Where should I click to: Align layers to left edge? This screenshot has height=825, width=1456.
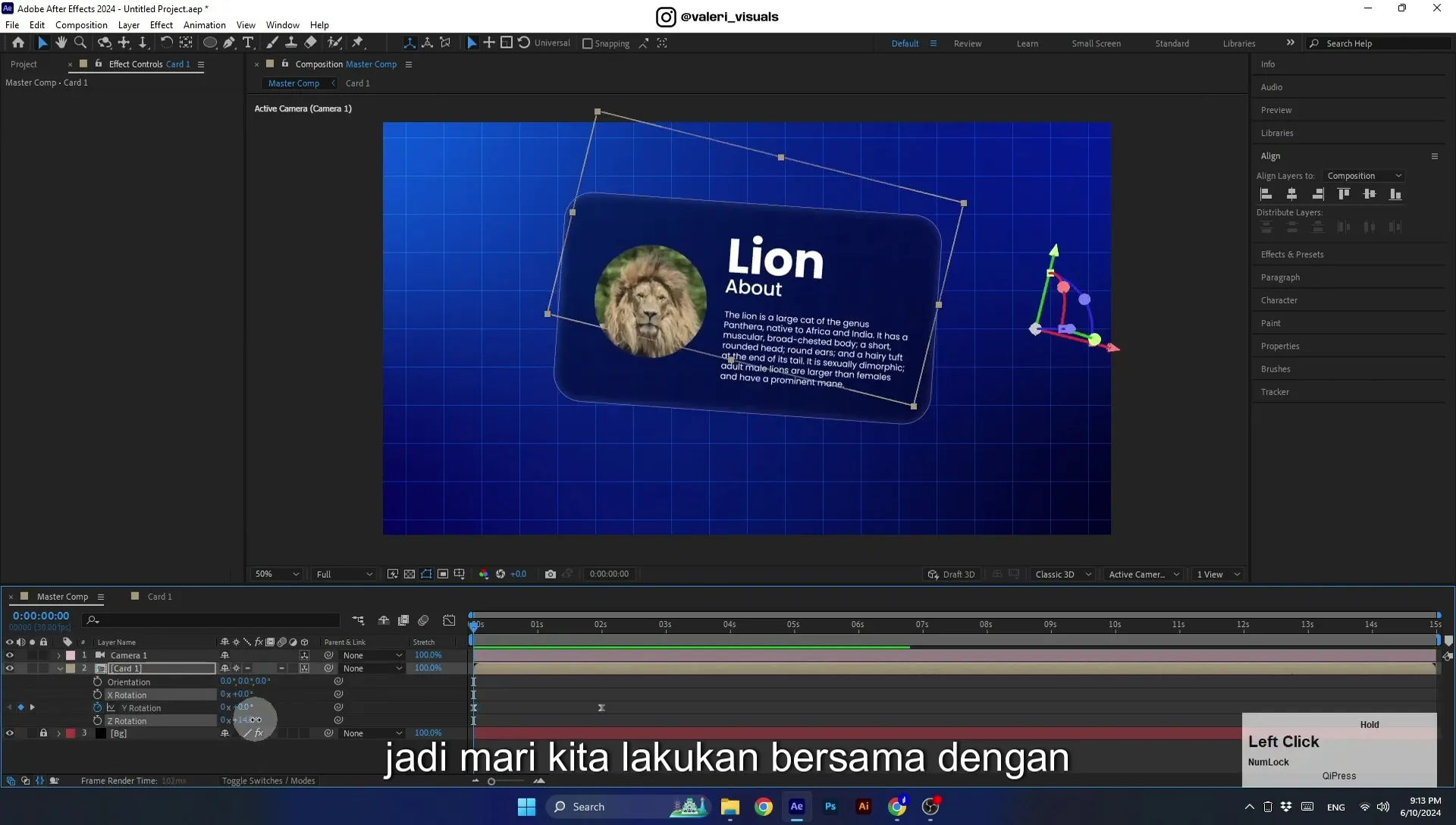(1266, 194)
